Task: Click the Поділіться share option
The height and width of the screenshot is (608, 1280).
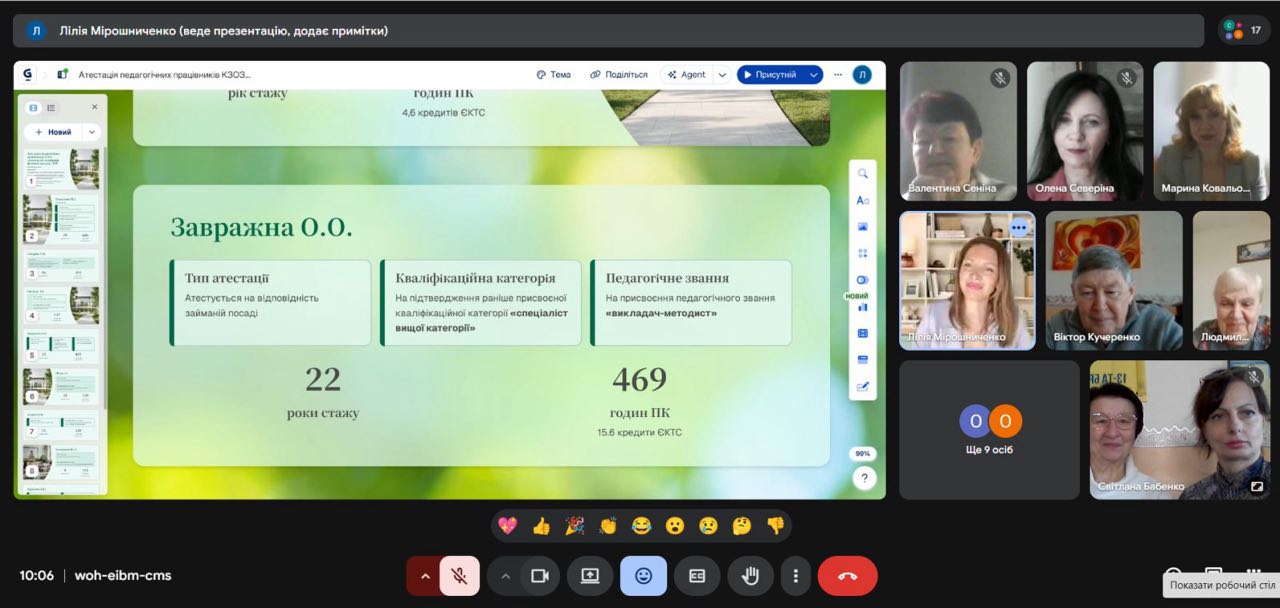Action: click(x=619, y=75)
